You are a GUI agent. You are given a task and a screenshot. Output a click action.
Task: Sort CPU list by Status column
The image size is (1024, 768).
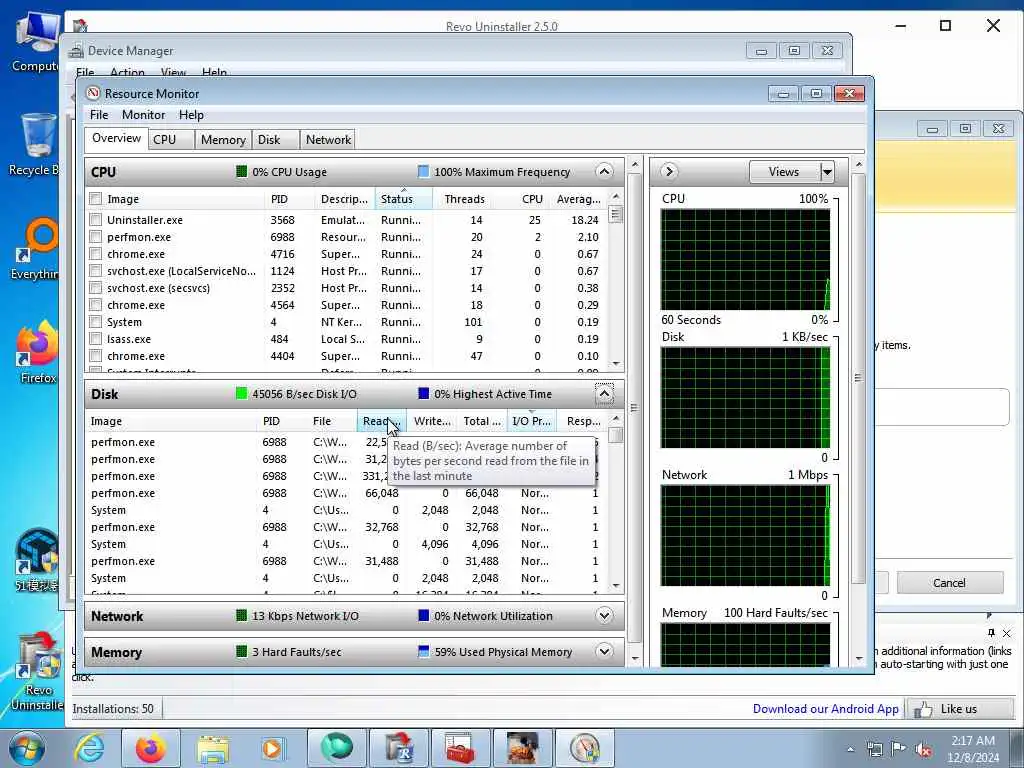click(x=404, y=199)
